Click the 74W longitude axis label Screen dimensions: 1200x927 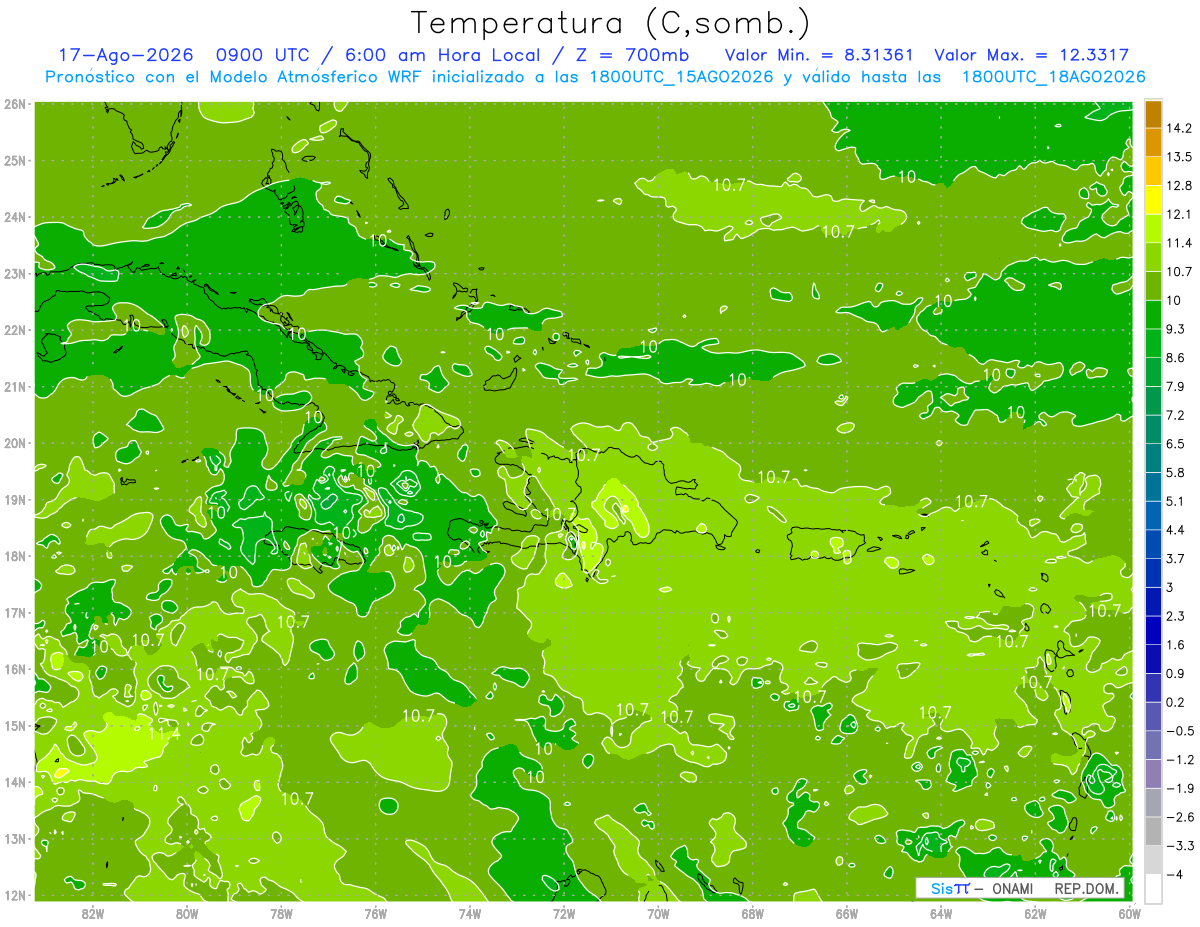coord(469,914)
